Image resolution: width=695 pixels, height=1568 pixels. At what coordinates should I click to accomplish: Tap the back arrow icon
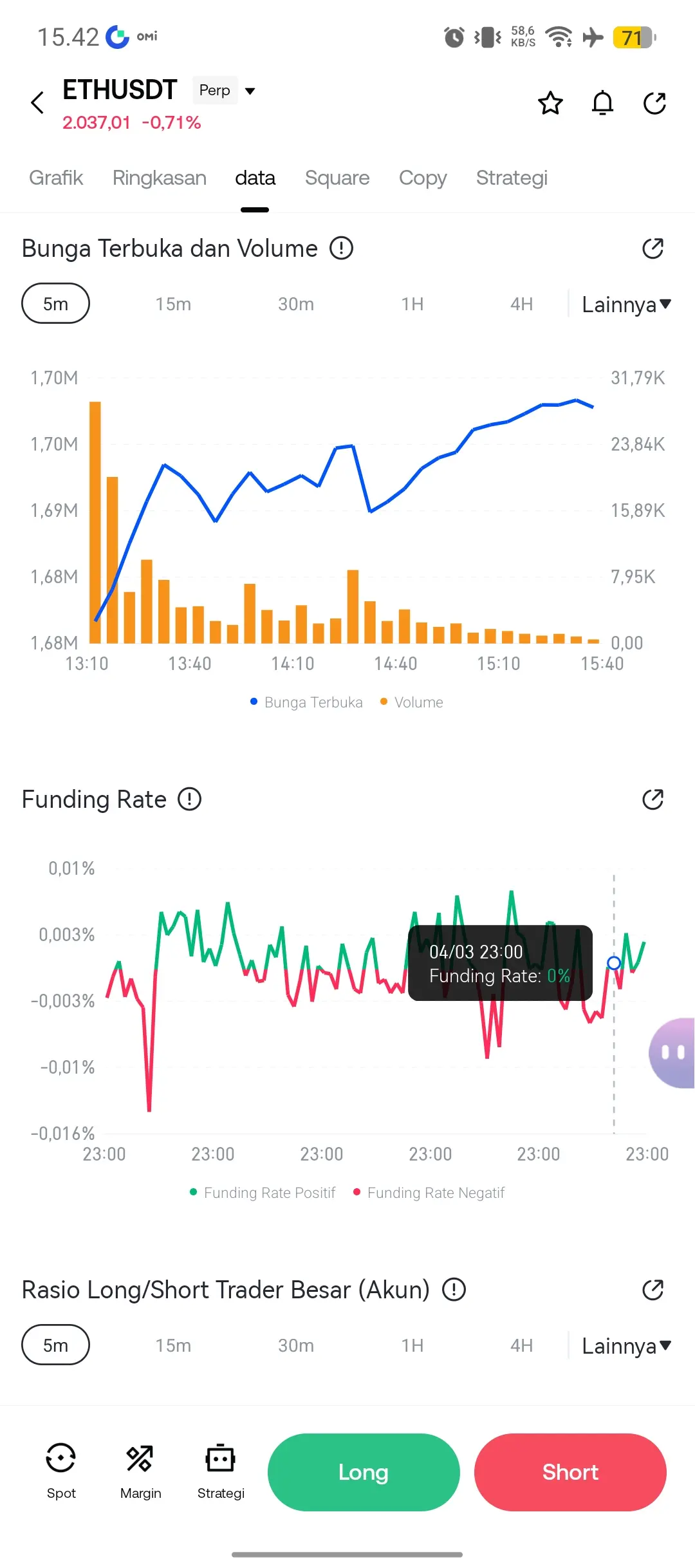(37, 102)
